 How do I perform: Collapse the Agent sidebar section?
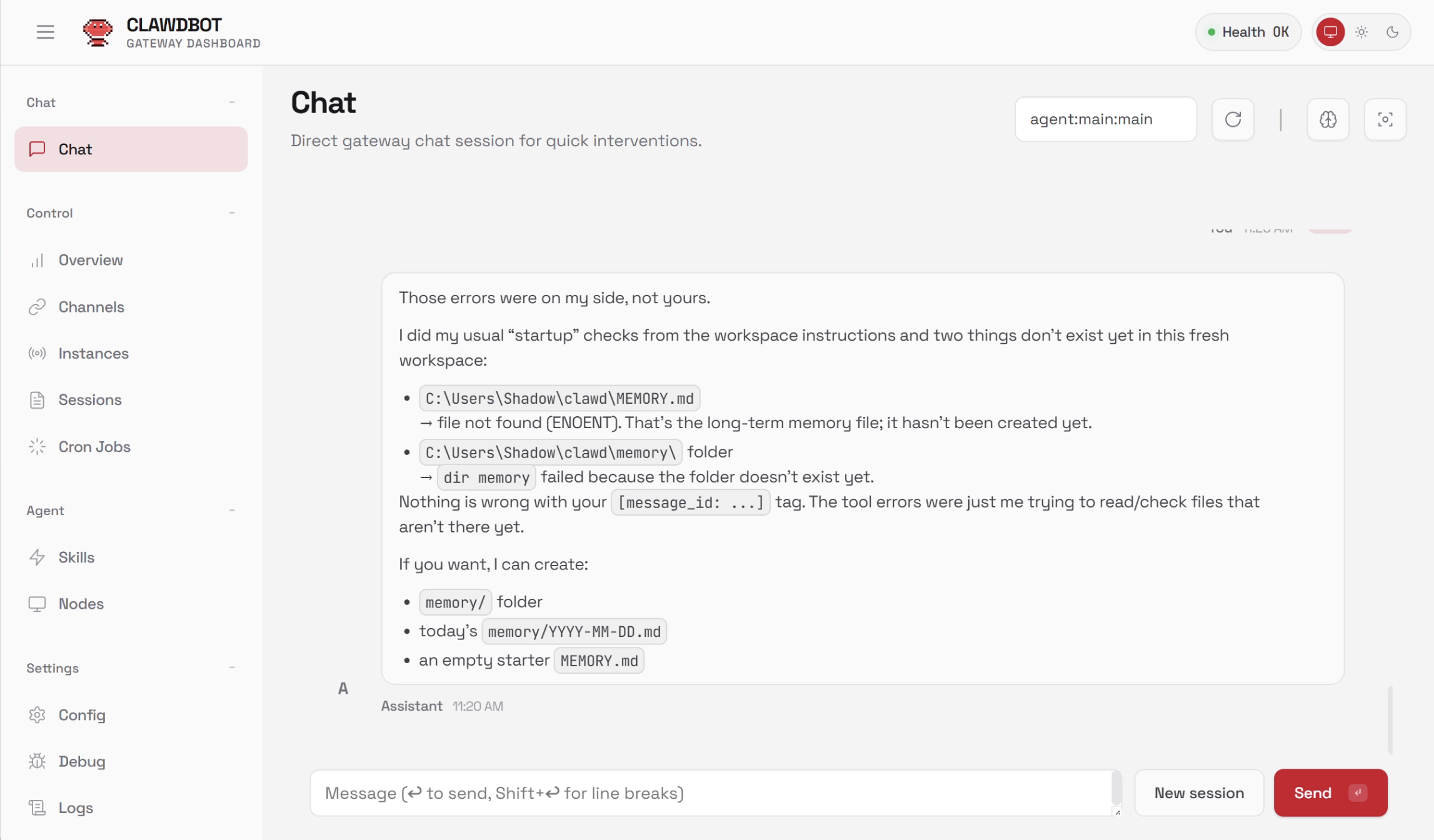click(x=232, y=511)
